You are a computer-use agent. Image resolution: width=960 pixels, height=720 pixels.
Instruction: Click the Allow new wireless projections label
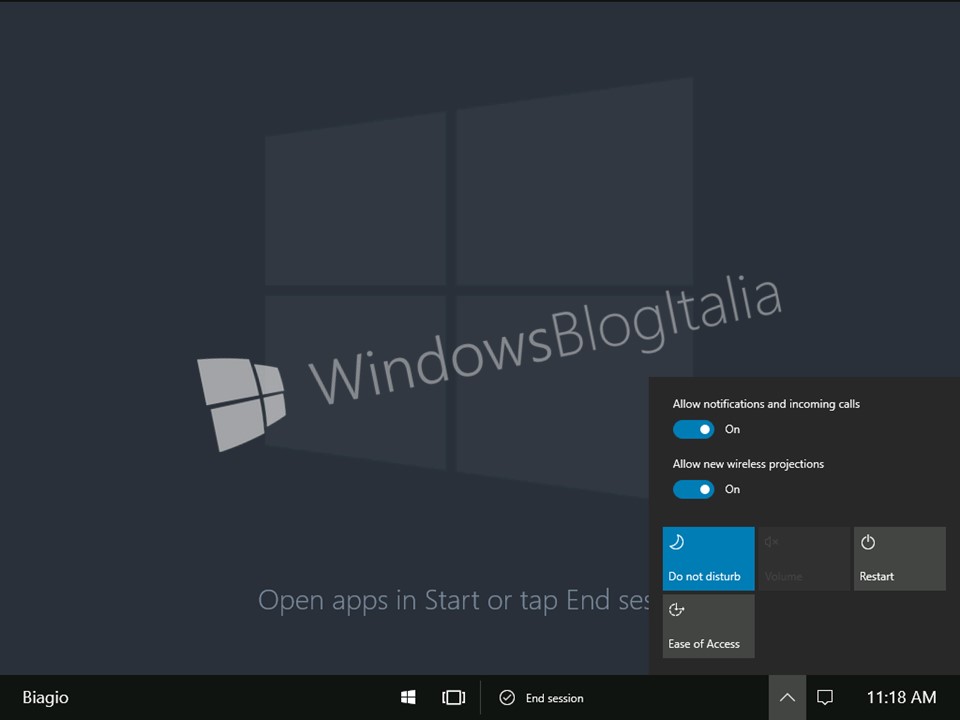[748, 464]
